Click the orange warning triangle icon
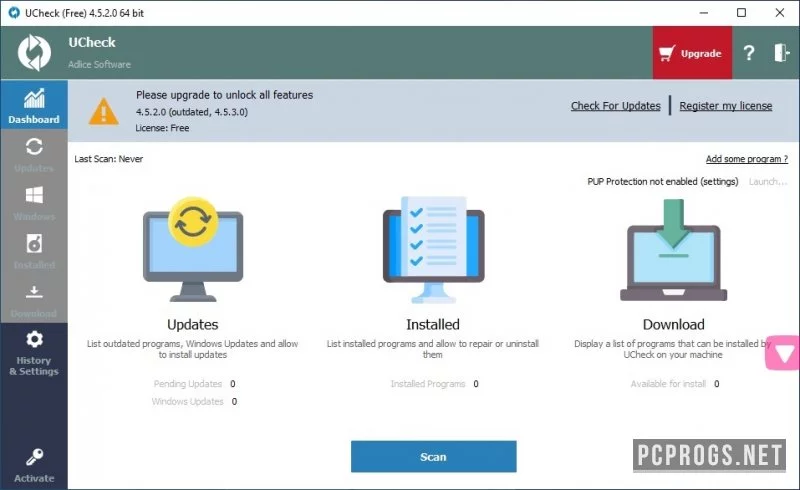Viewport: 800px width, 490px height. (104, 111)
